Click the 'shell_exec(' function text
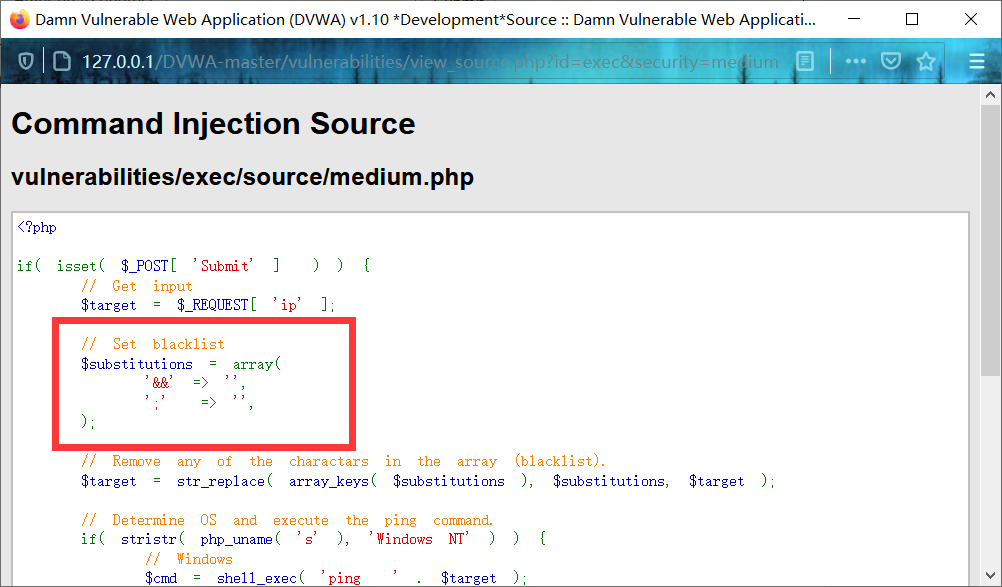This screenshot has height=587, width=1002. tap(261, 578)
